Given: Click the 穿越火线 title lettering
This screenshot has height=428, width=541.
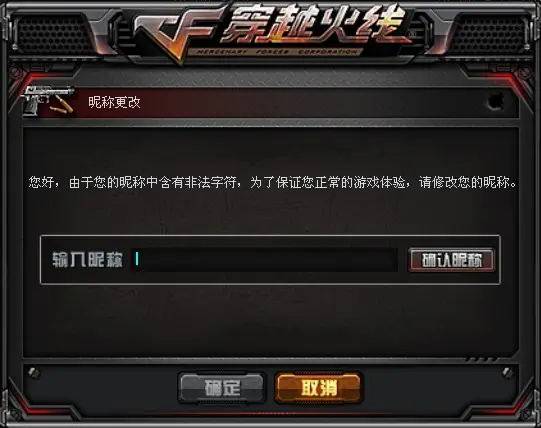Looking at the screenshot, I should point(314,26).
